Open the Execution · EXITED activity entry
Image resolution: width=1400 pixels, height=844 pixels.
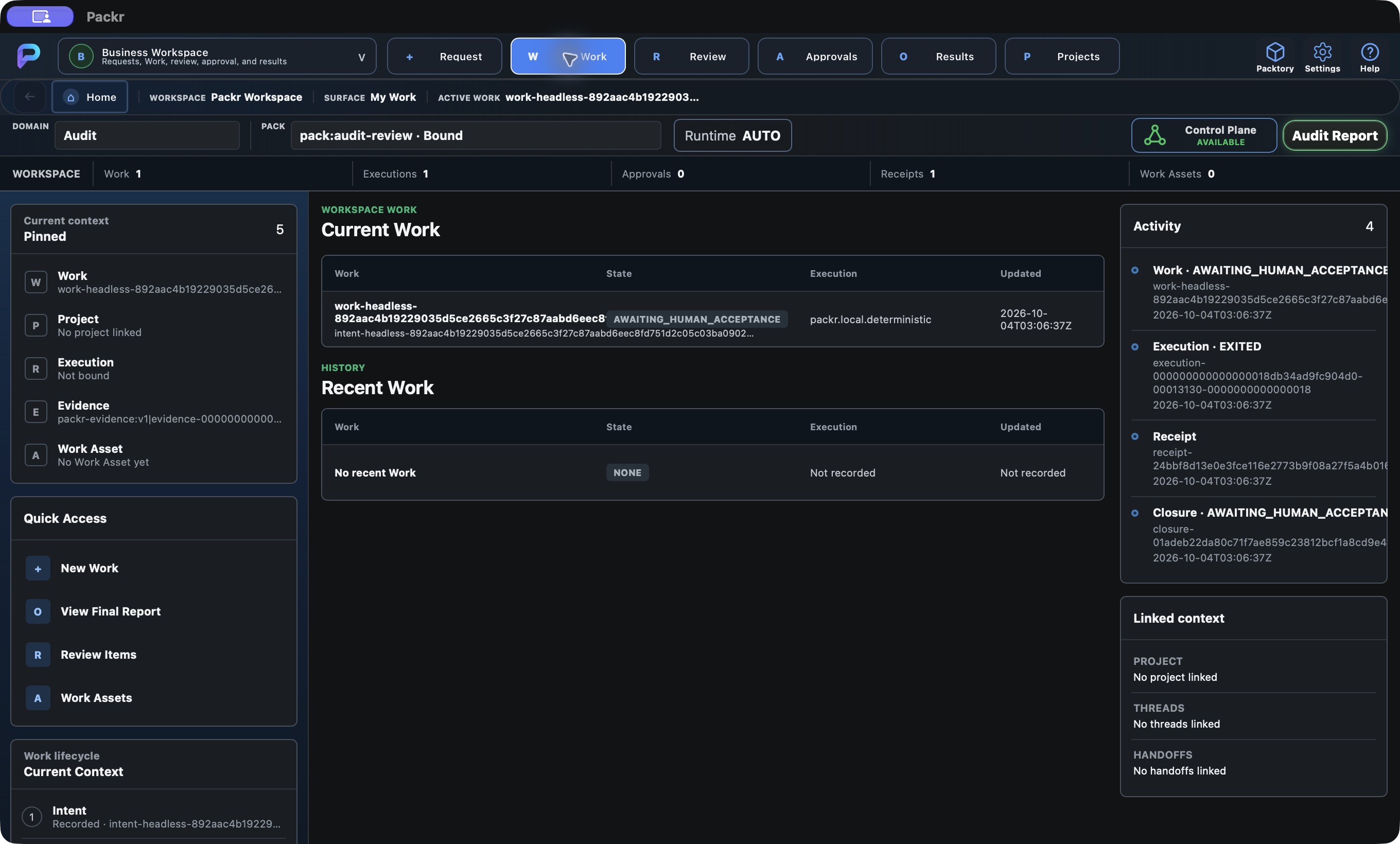(x=1253, y=375)
